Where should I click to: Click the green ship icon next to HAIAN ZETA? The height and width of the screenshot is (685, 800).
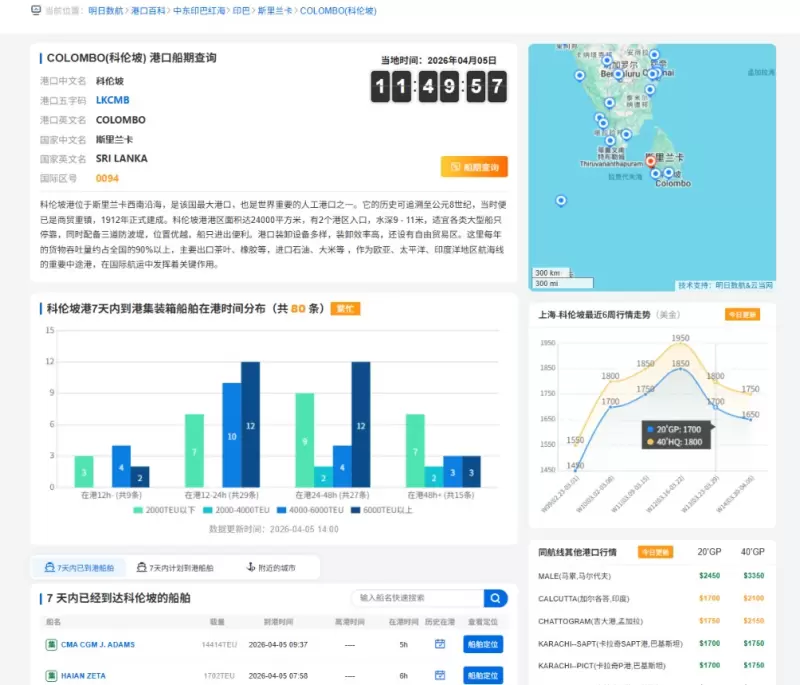point(52,676)
